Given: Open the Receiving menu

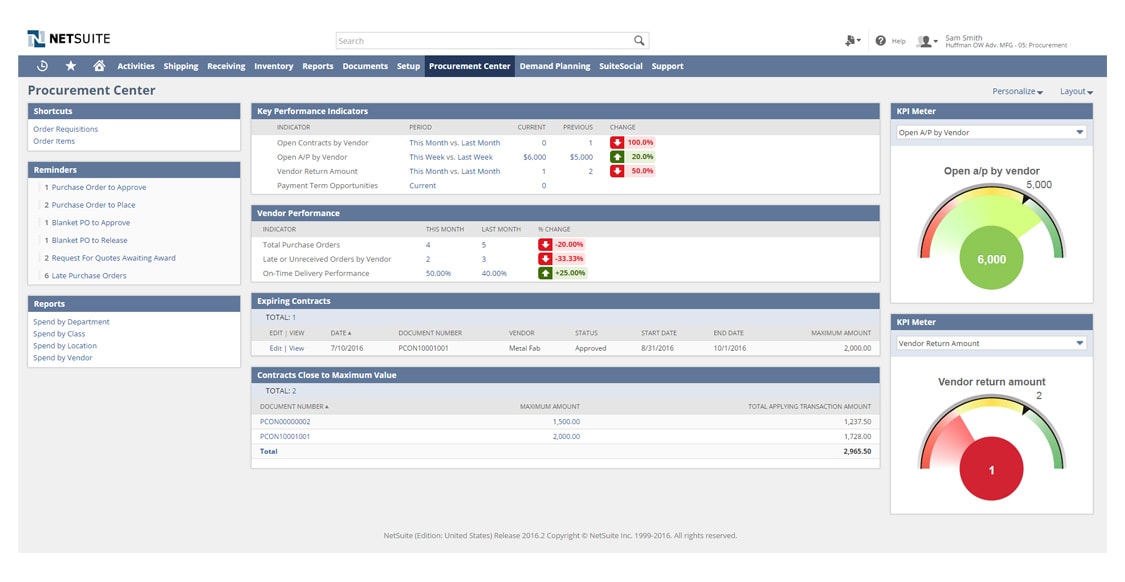Looking at the screenshot, I should click(x=226, y=66).
